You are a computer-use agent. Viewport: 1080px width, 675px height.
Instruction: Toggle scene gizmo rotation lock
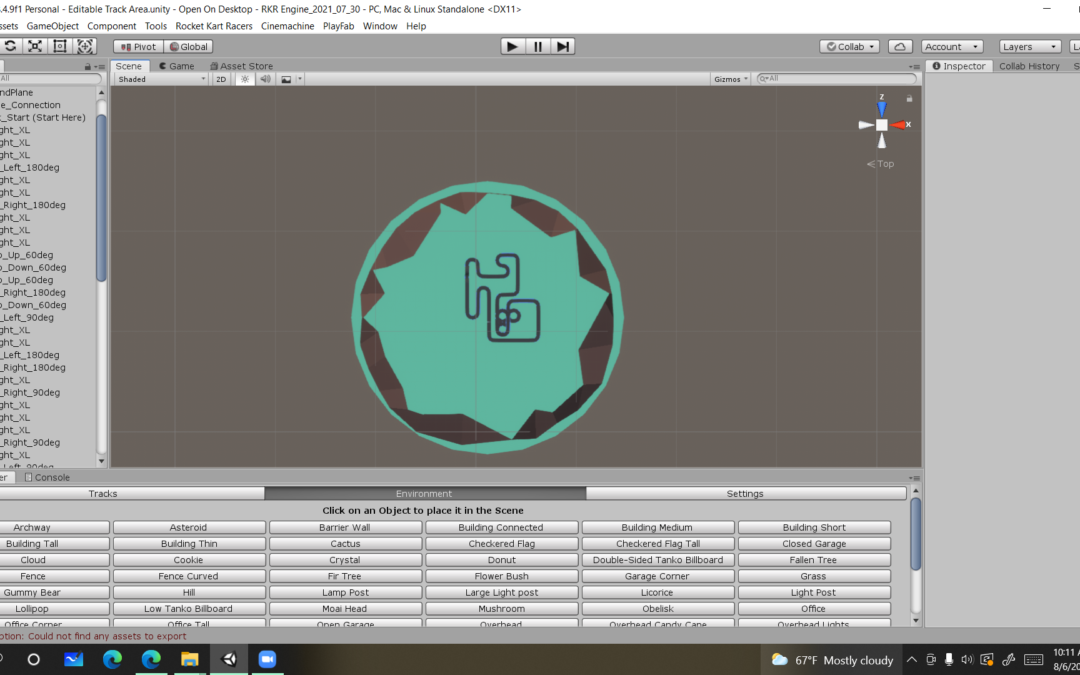(x=909, y=98)
